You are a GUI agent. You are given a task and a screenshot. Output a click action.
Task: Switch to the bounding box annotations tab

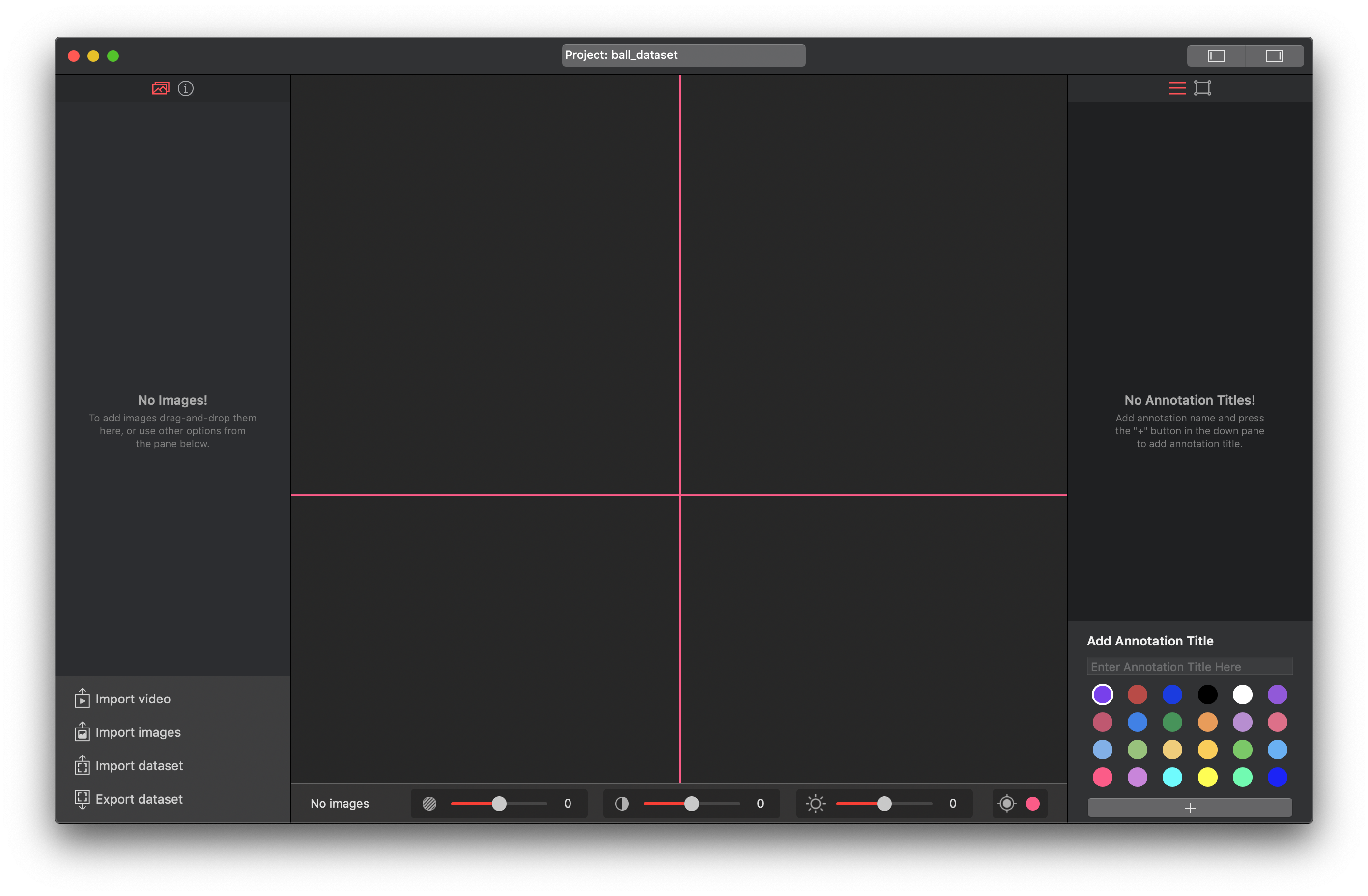click(x=1202, y=88)
